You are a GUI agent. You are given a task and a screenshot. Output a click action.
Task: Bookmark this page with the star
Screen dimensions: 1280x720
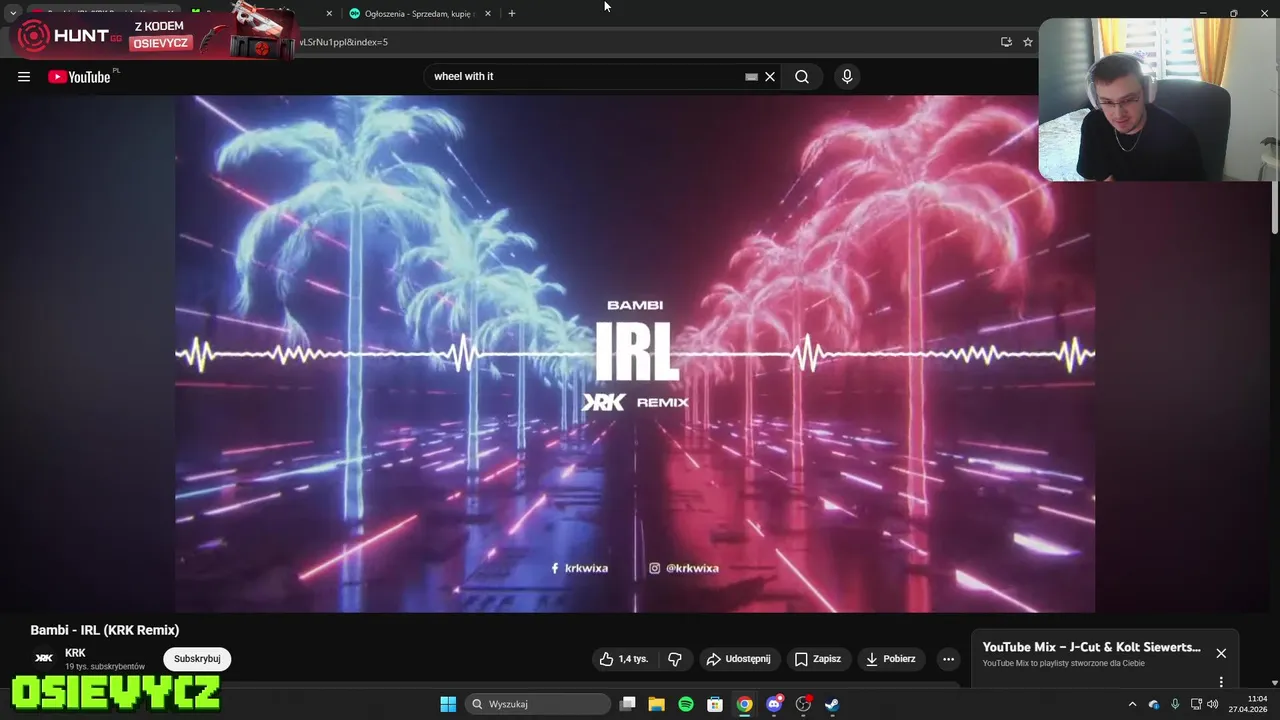[x=1027, y=42]
